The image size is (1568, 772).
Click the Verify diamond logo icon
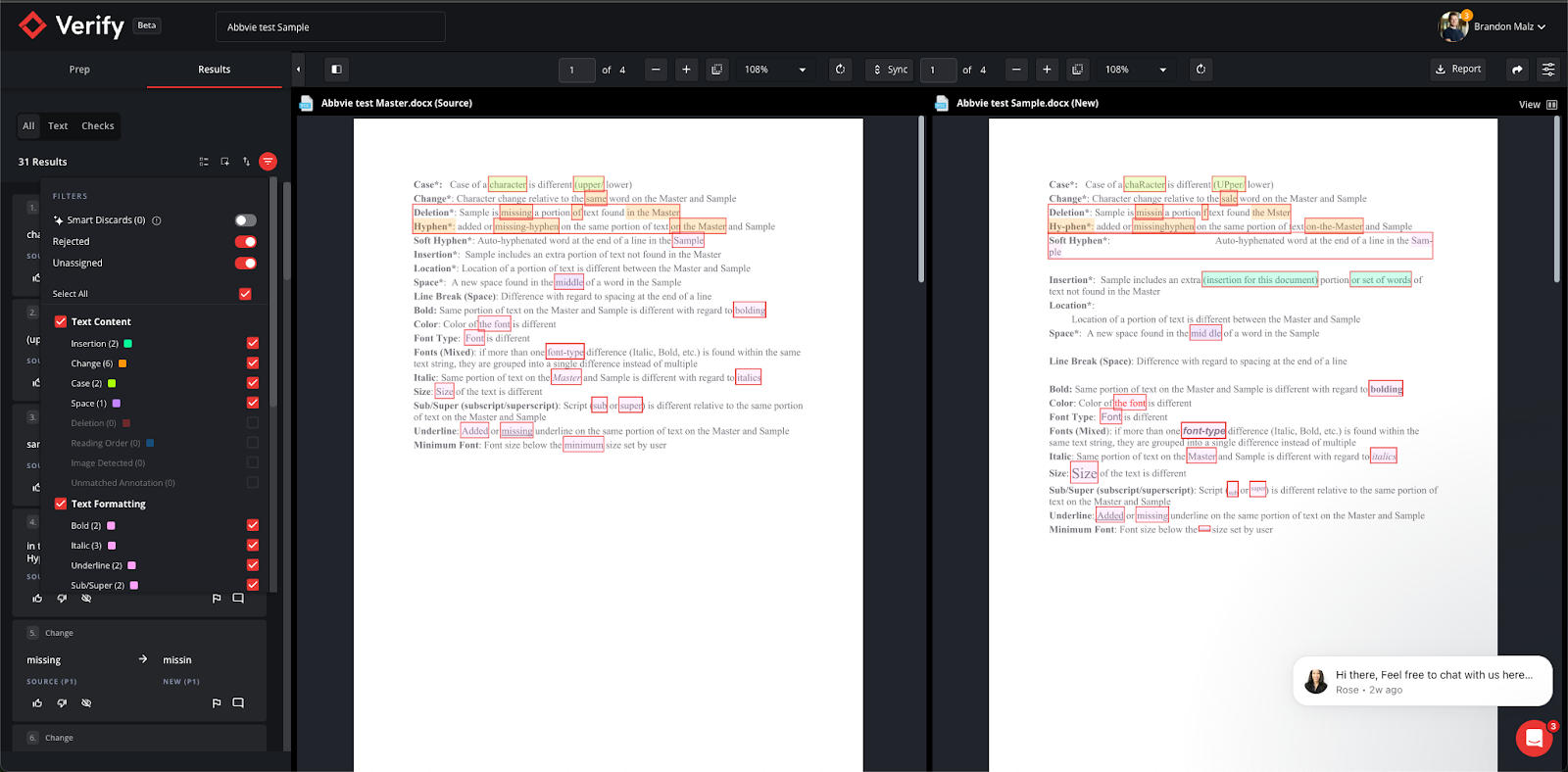(x=32, y=25)
